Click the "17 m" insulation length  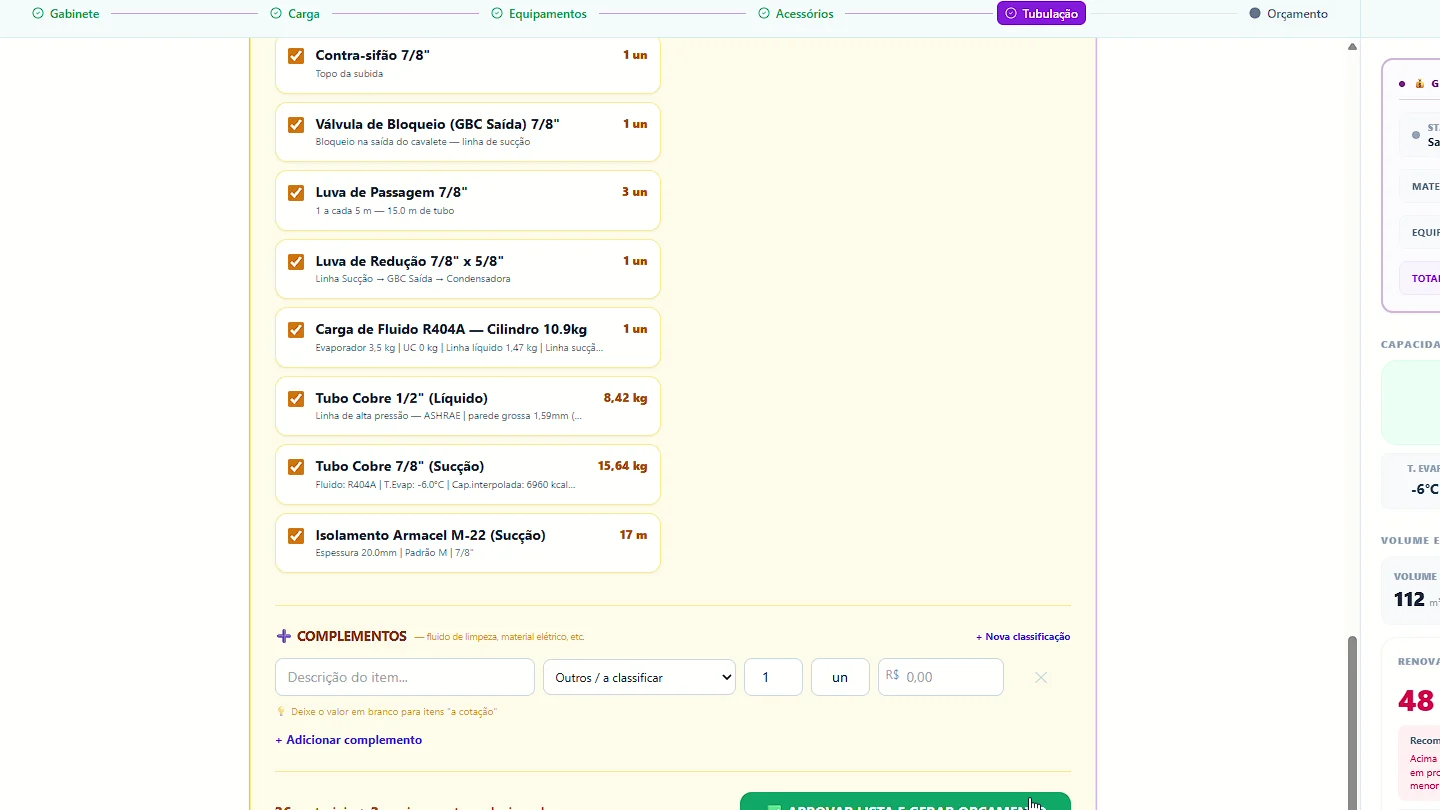point(633,535)
